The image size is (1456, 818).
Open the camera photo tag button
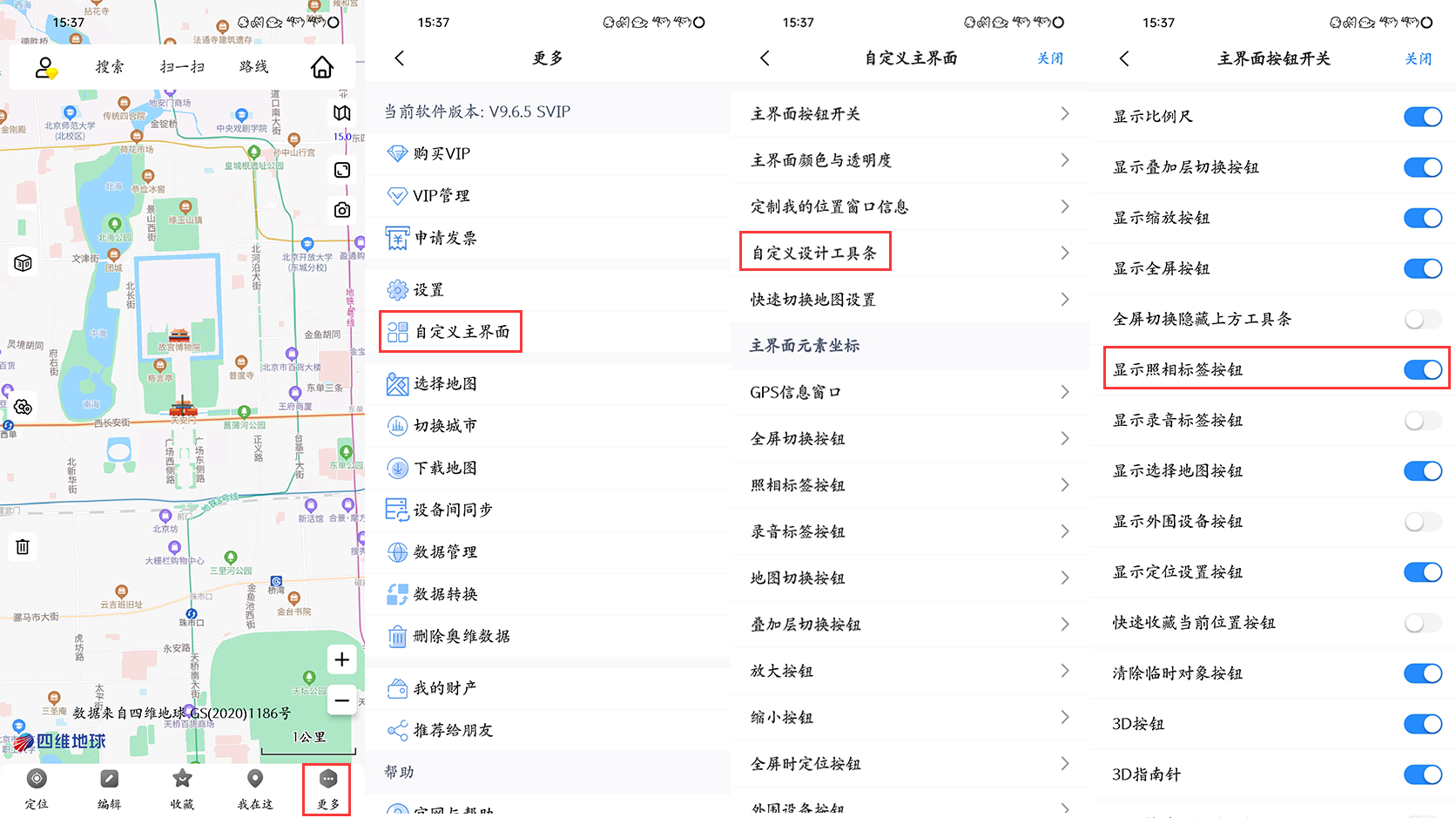342,210
